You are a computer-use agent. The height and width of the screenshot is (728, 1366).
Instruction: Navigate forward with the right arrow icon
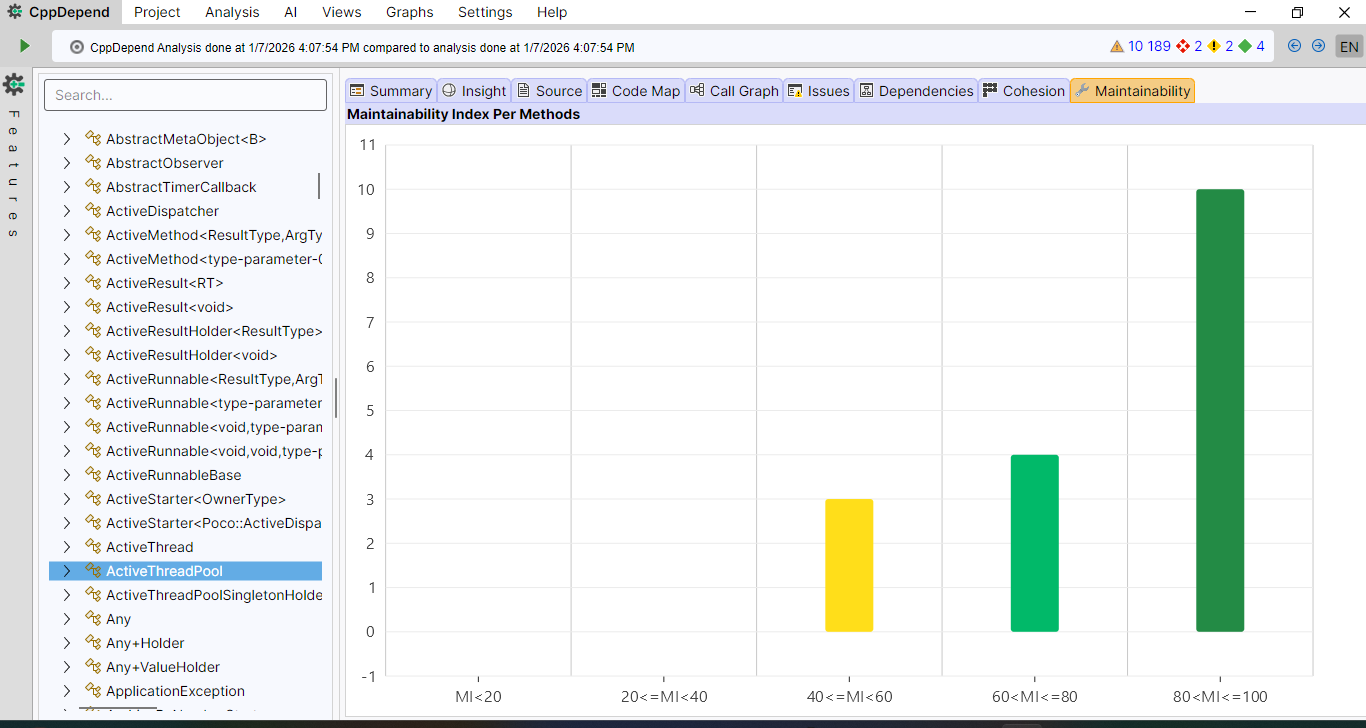(x=1318, y=46)
